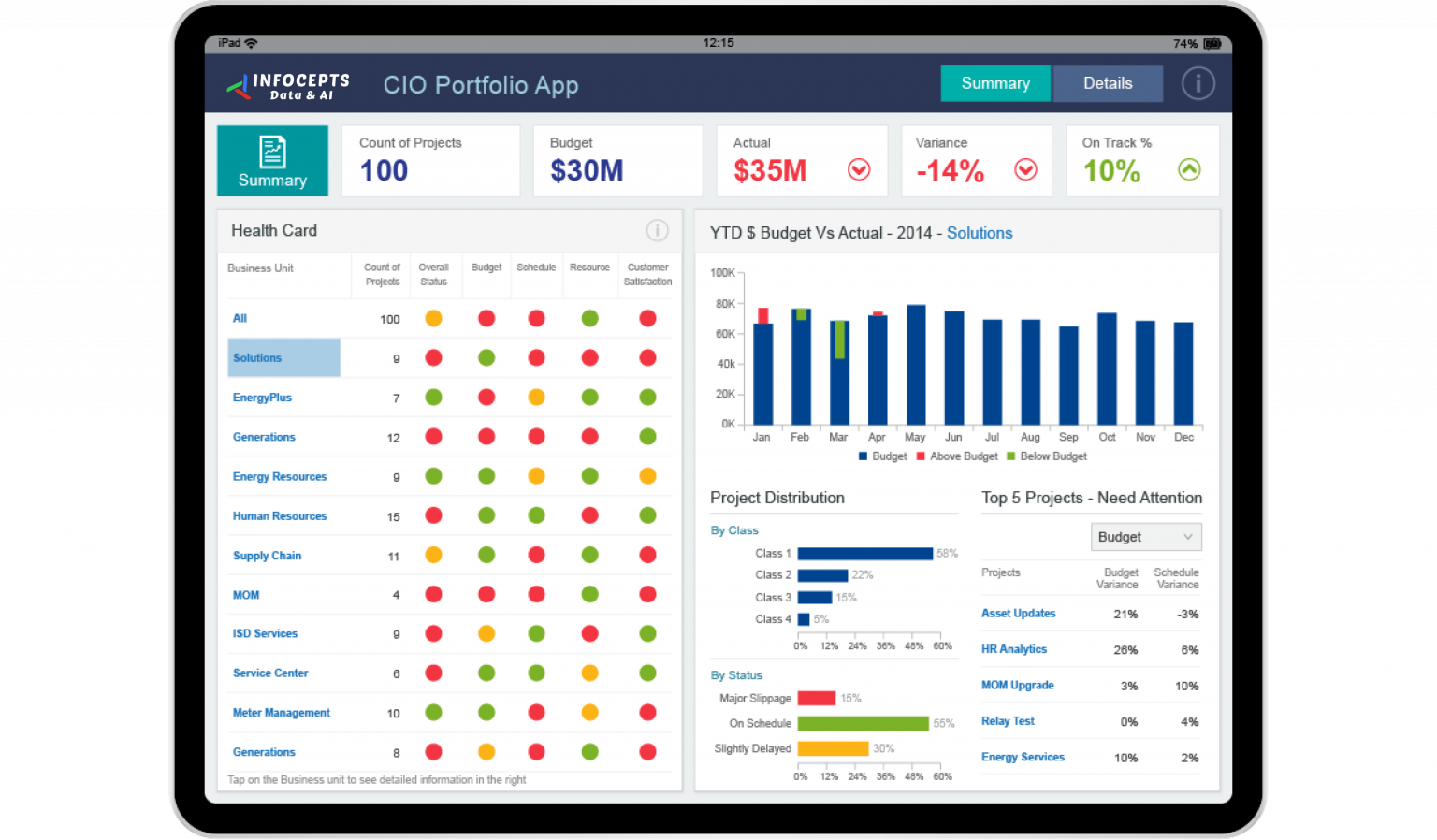
Task: Open the Budget dropdown in Top 5 Projects
Action: coord(1146,537)
